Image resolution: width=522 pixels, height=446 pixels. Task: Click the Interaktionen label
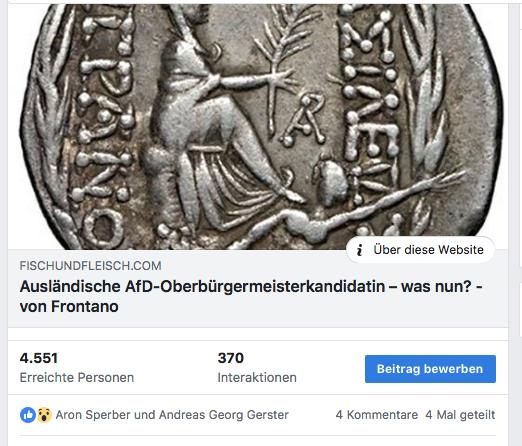(x=257, y=378)
